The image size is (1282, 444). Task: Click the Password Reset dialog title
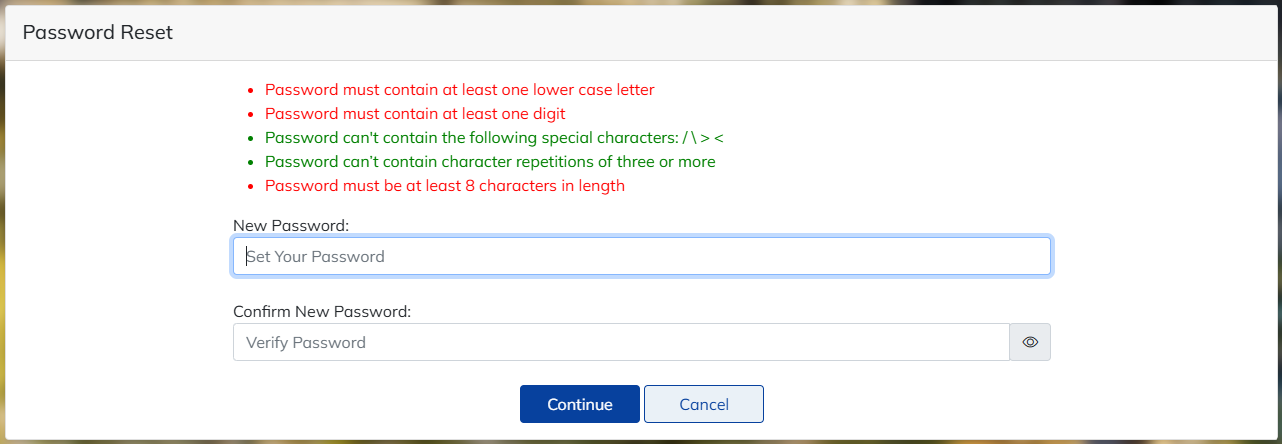98,33
